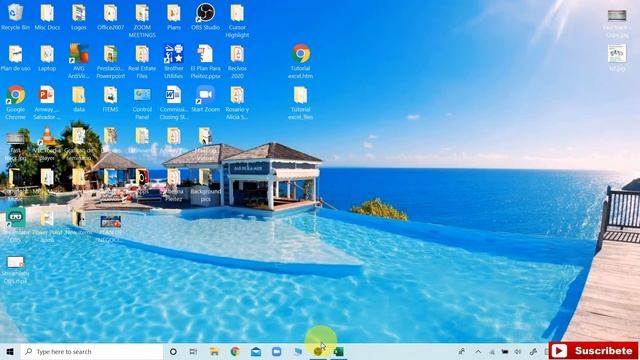
Task: Check battery status in system tray
Action: 505,351
